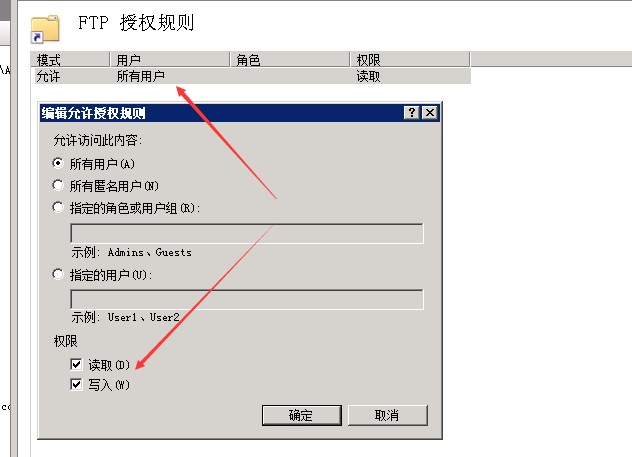The image size is (632, 457).
Task: Click the specified users text field
Action: pos(247,299)
